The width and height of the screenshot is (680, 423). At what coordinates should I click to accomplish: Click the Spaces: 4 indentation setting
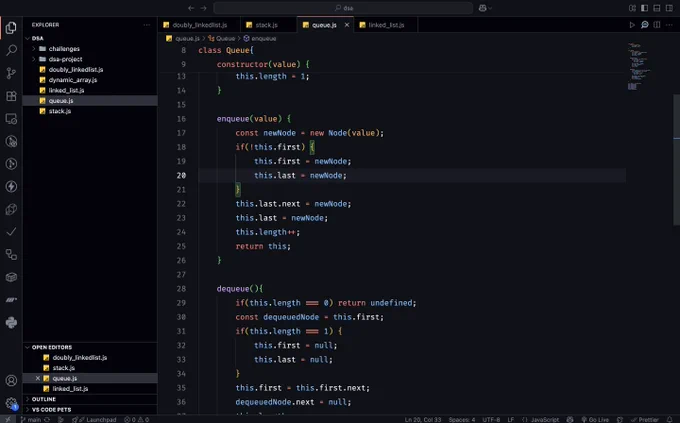click(x=462, y=420)
